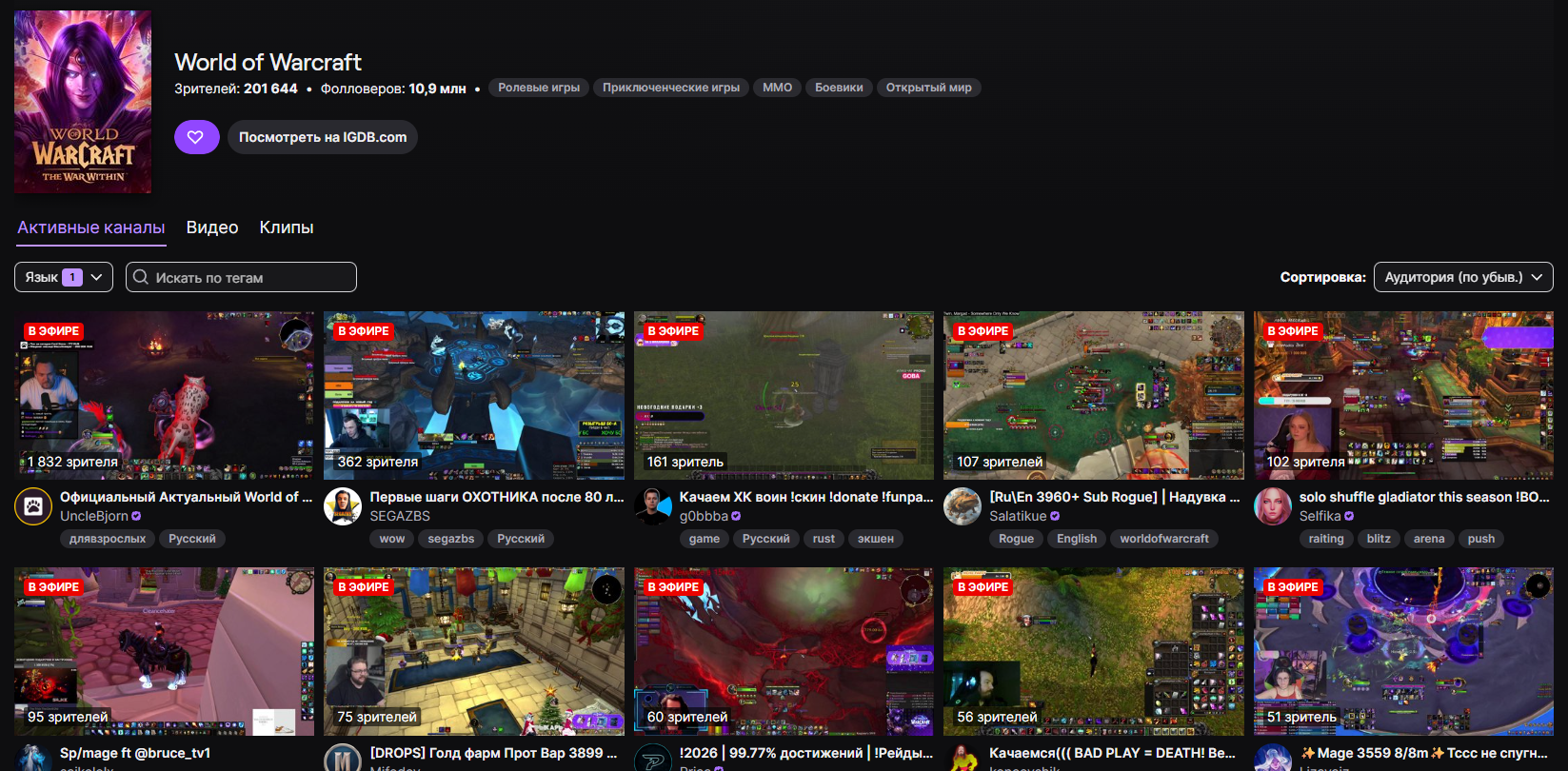The width and height of the screenshot is (1568, 771).
Task: Open stream thumbnail with 161 зритель
Action: pyautogui.click(x=784, y=395)
